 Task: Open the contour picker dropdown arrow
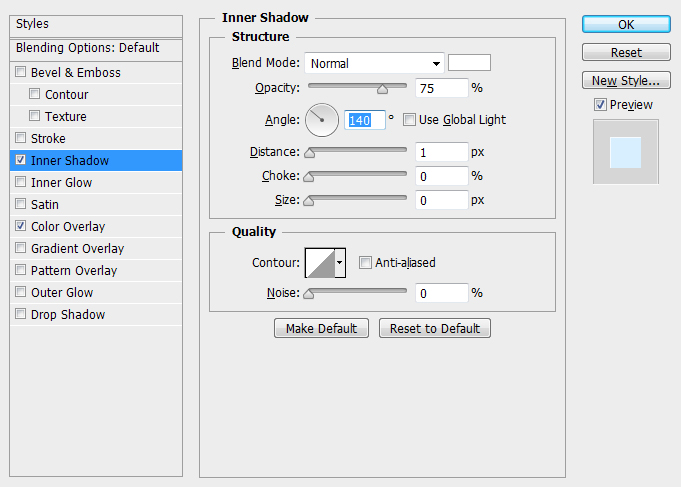[x=340, y=263]
